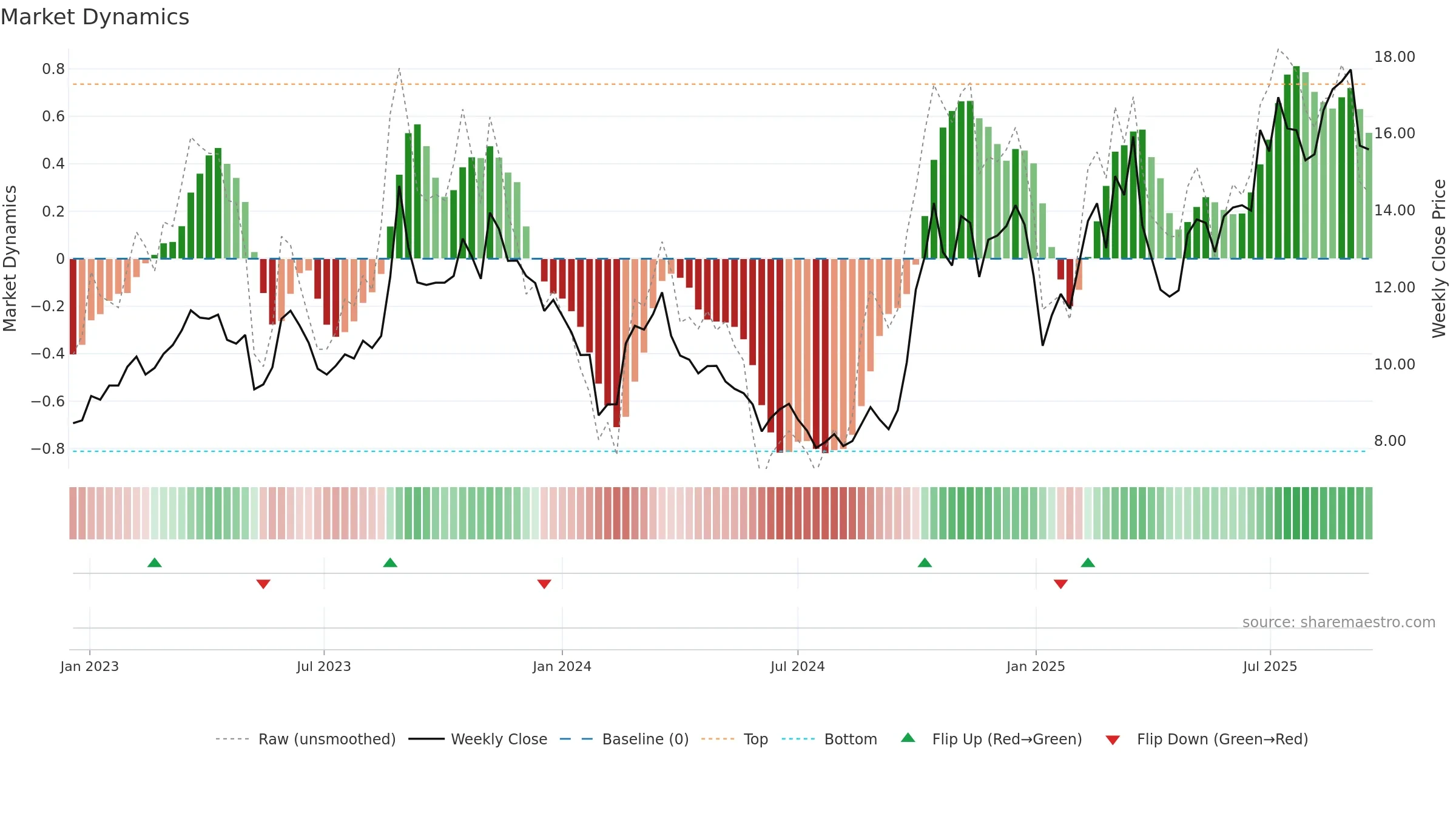Click the Jul 2023 x-axis label

pyautogui.click(x=324, y=666)
